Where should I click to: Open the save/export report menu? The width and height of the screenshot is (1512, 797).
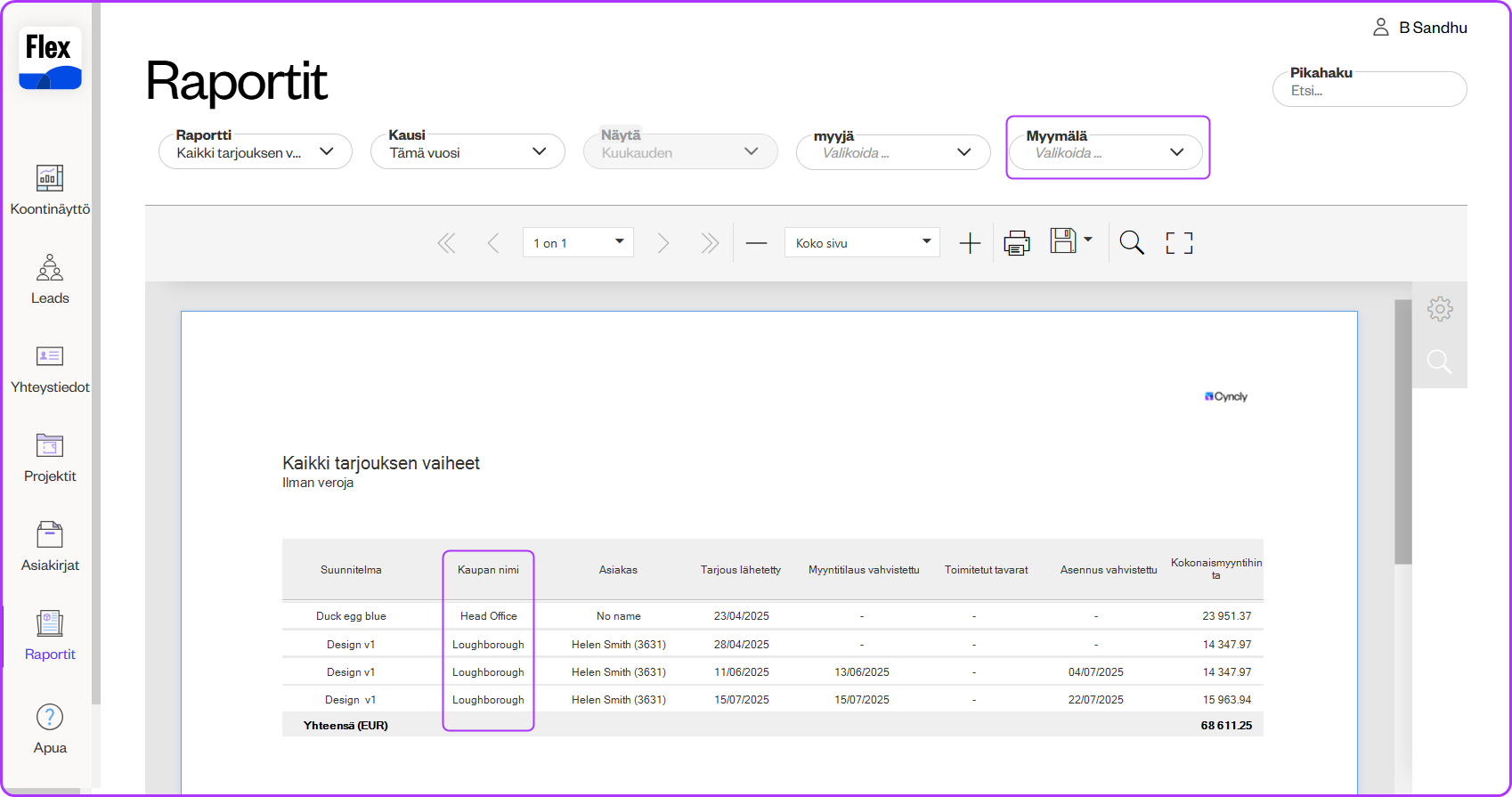tap(1070, 241)
